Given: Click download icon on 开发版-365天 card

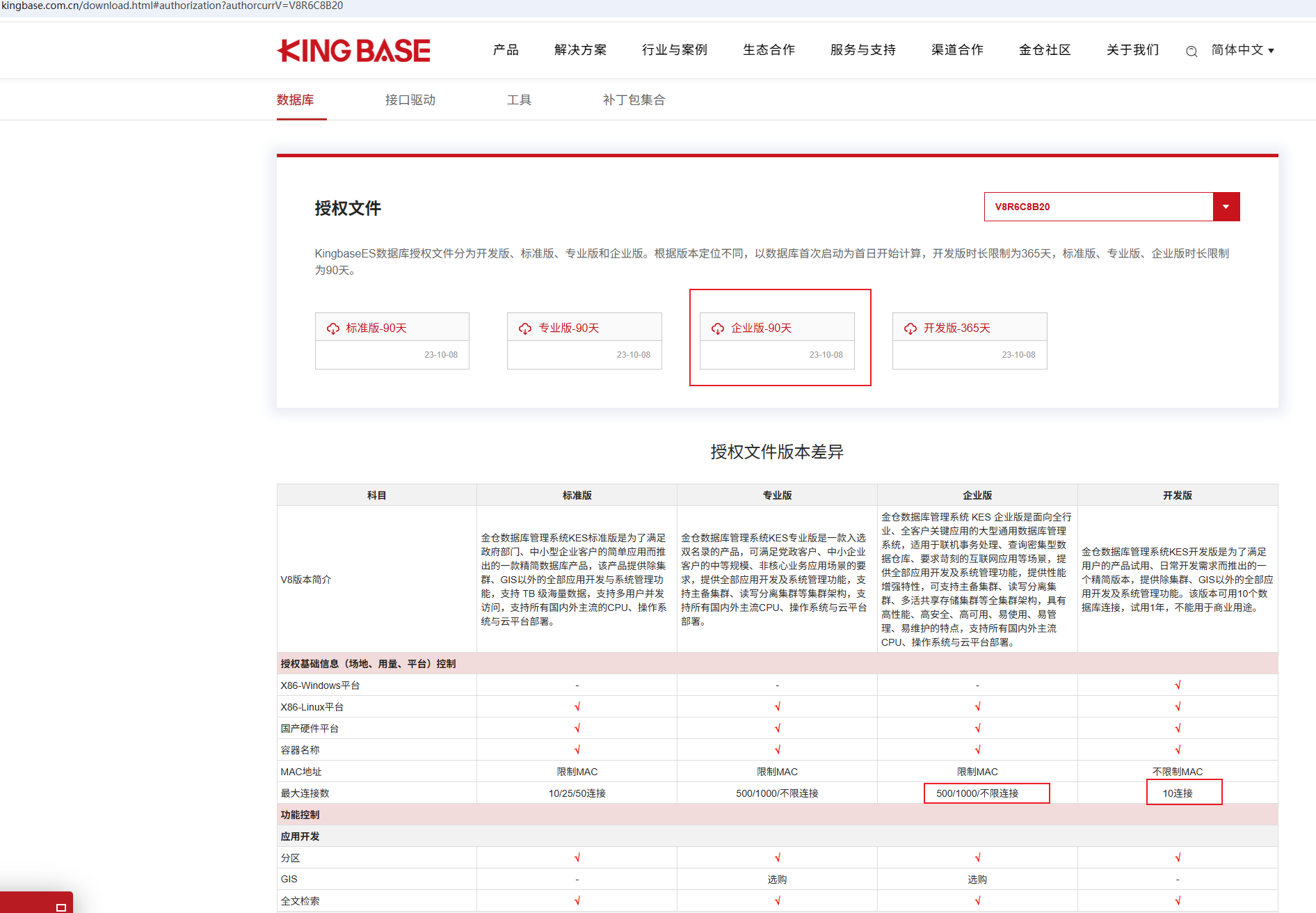Looking at the screenshot, I should 910,327.
